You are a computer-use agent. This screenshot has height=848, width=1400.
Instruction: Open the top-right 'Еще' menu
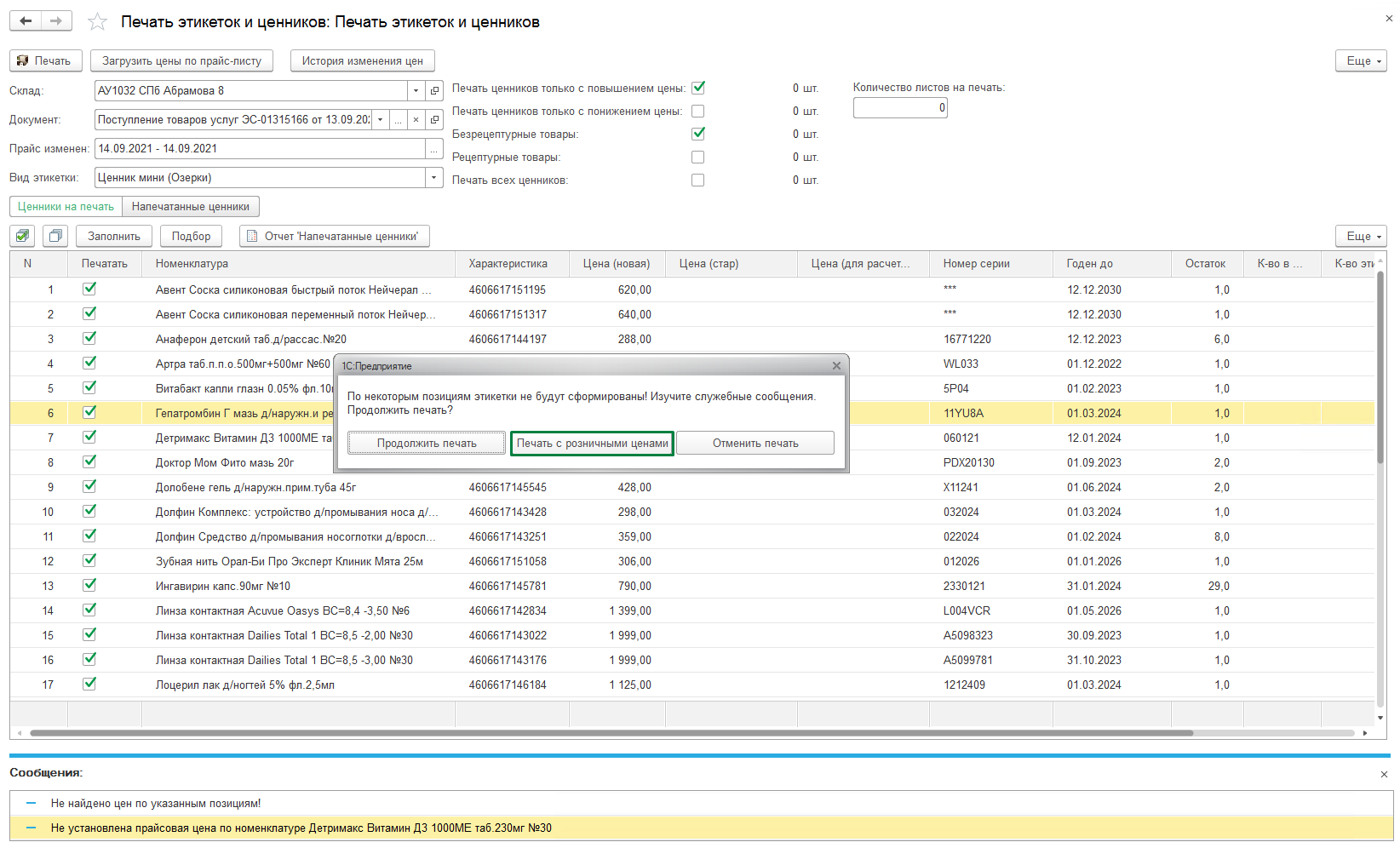tap(1361, 61)
